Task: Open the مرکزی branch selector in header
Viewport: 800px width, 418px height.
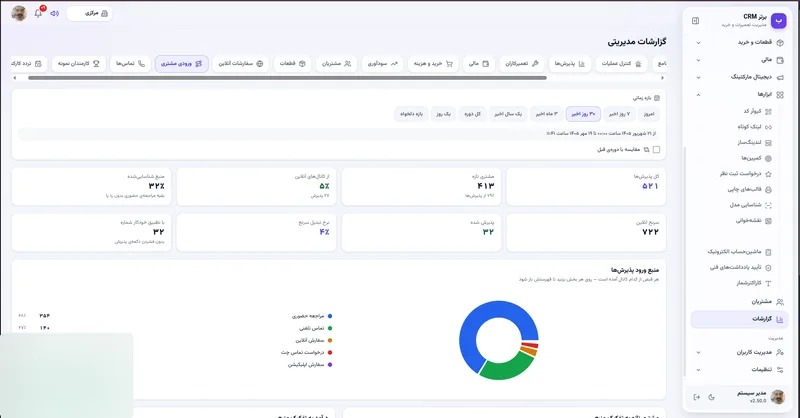Action: tap(90, 13)
